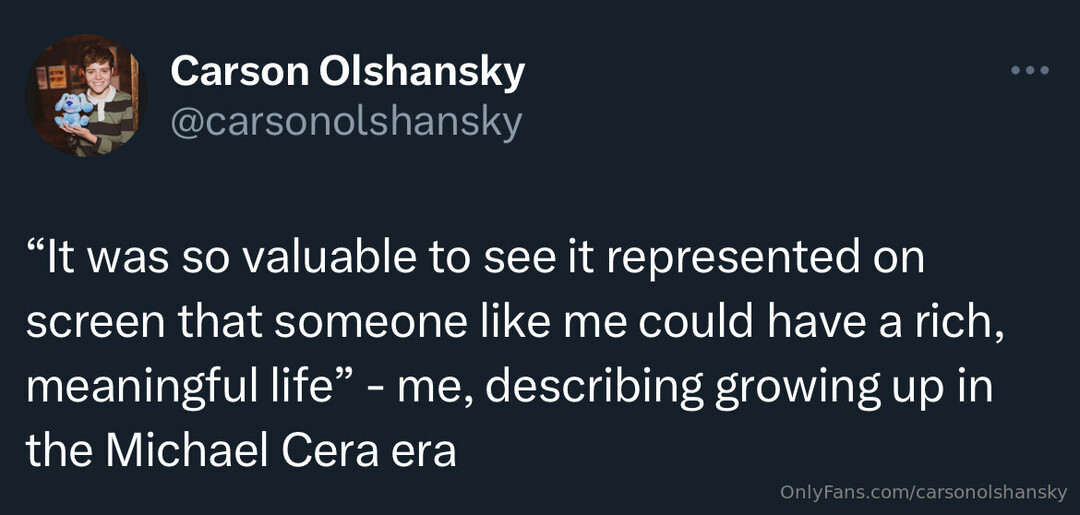Click the word "valuable" in the tweet

pyautogui.click(x=305, y=257)
